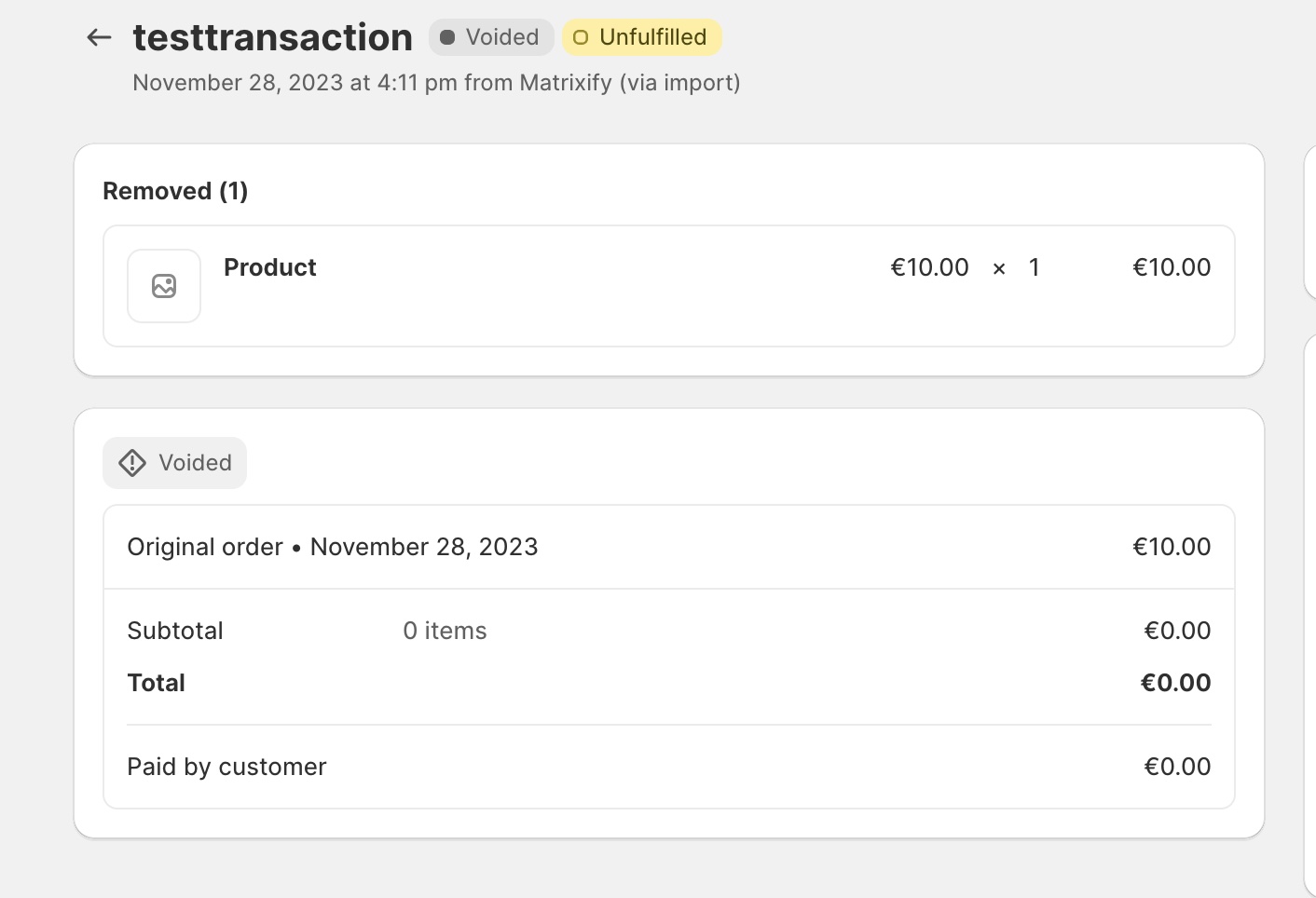
Task: Click the quantity value of 1
Action: [x=1034, y=267]
